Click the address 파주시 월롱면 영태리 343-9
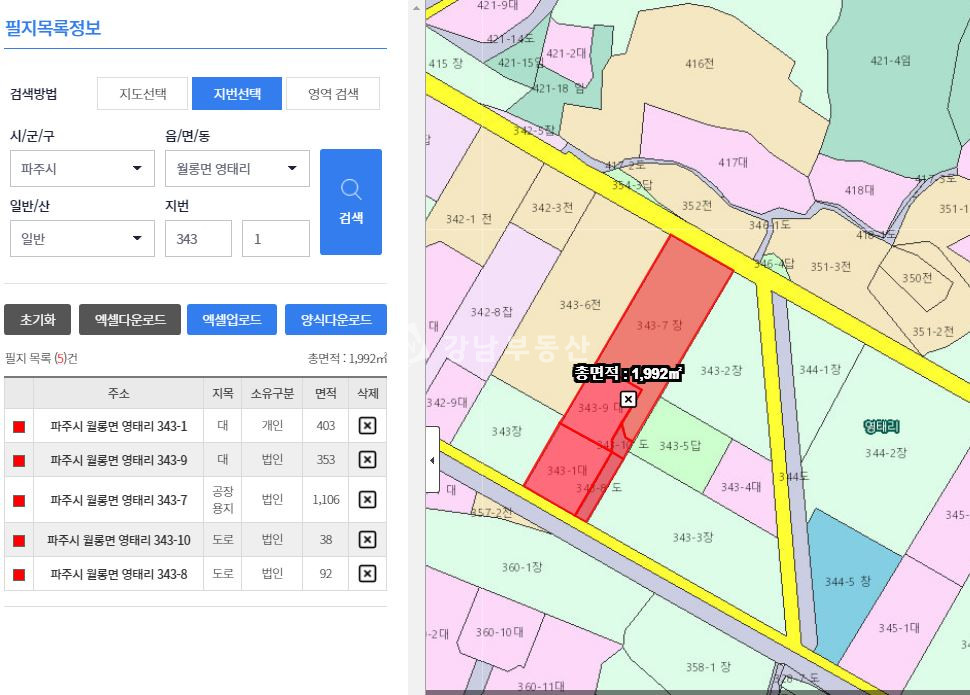 point(119,460)
